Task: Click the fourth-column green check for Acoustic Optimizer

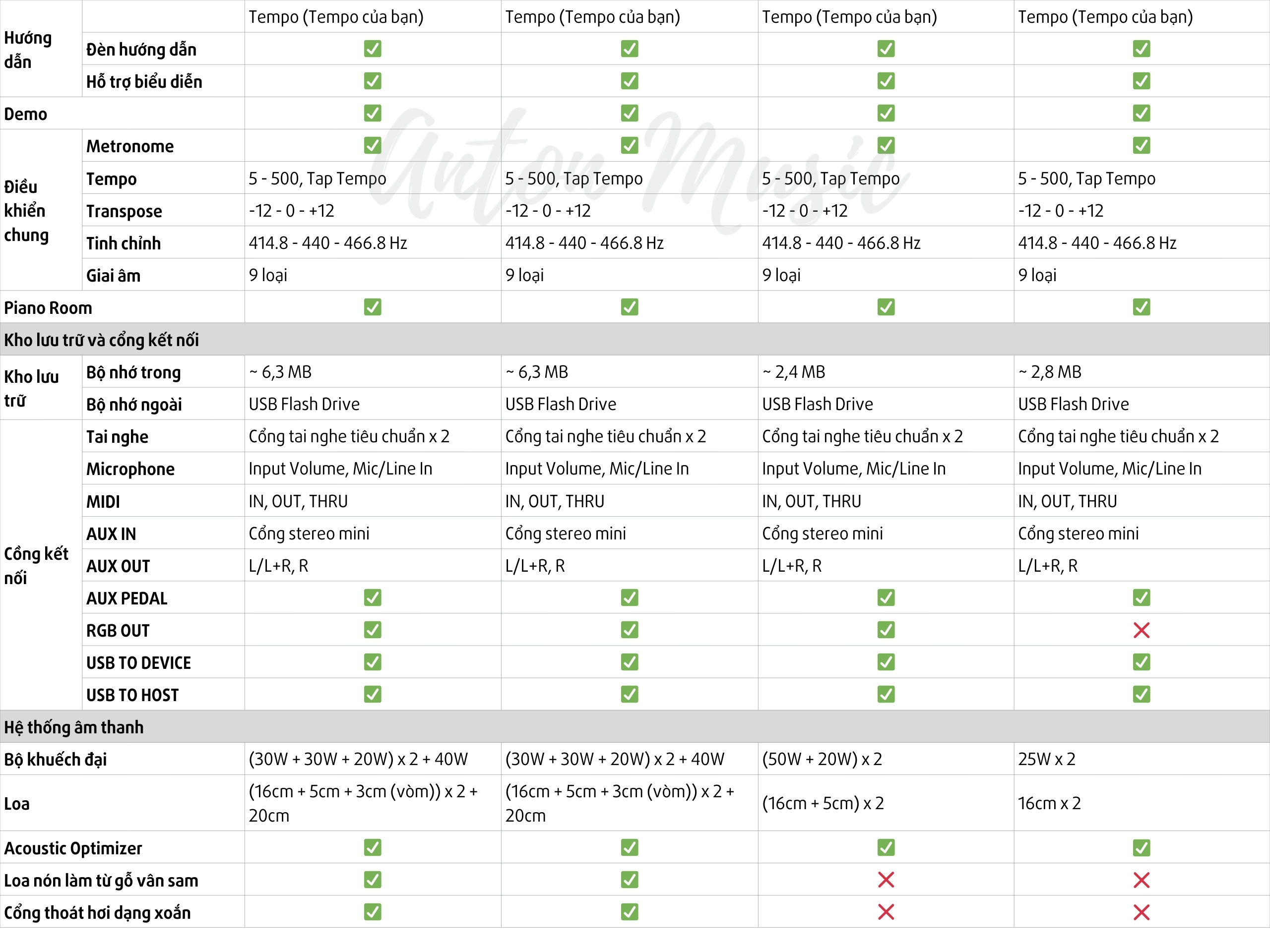Action: point(1141,847)
